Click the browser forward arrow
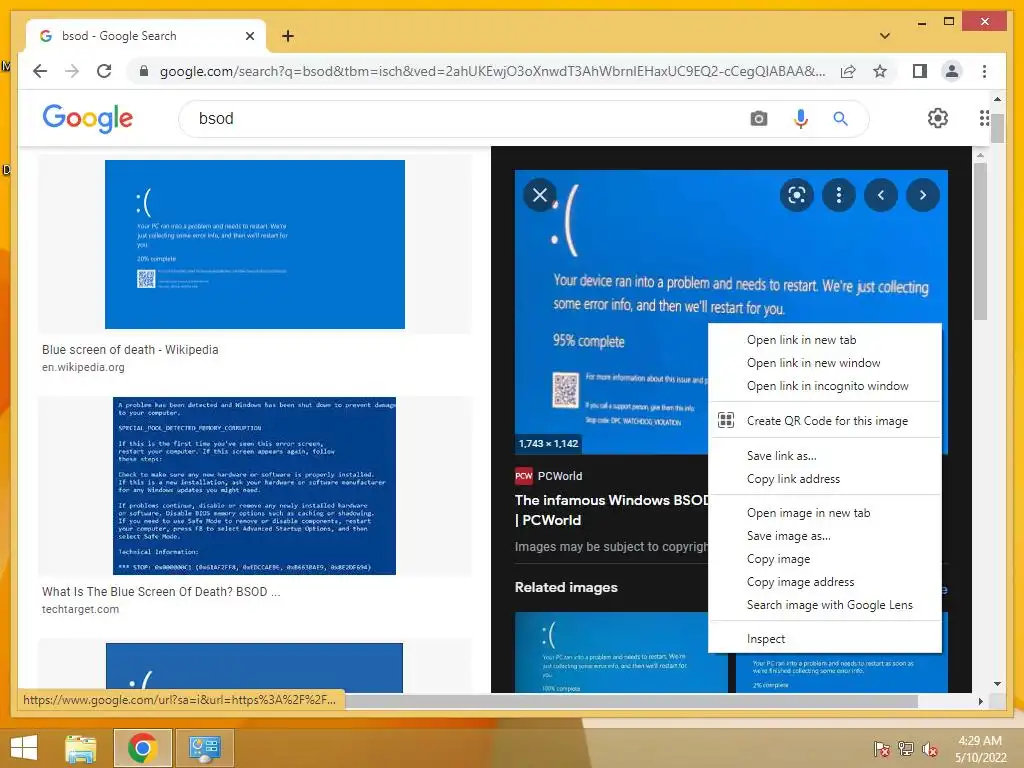The image size is (1024, 768). point(72,71)
